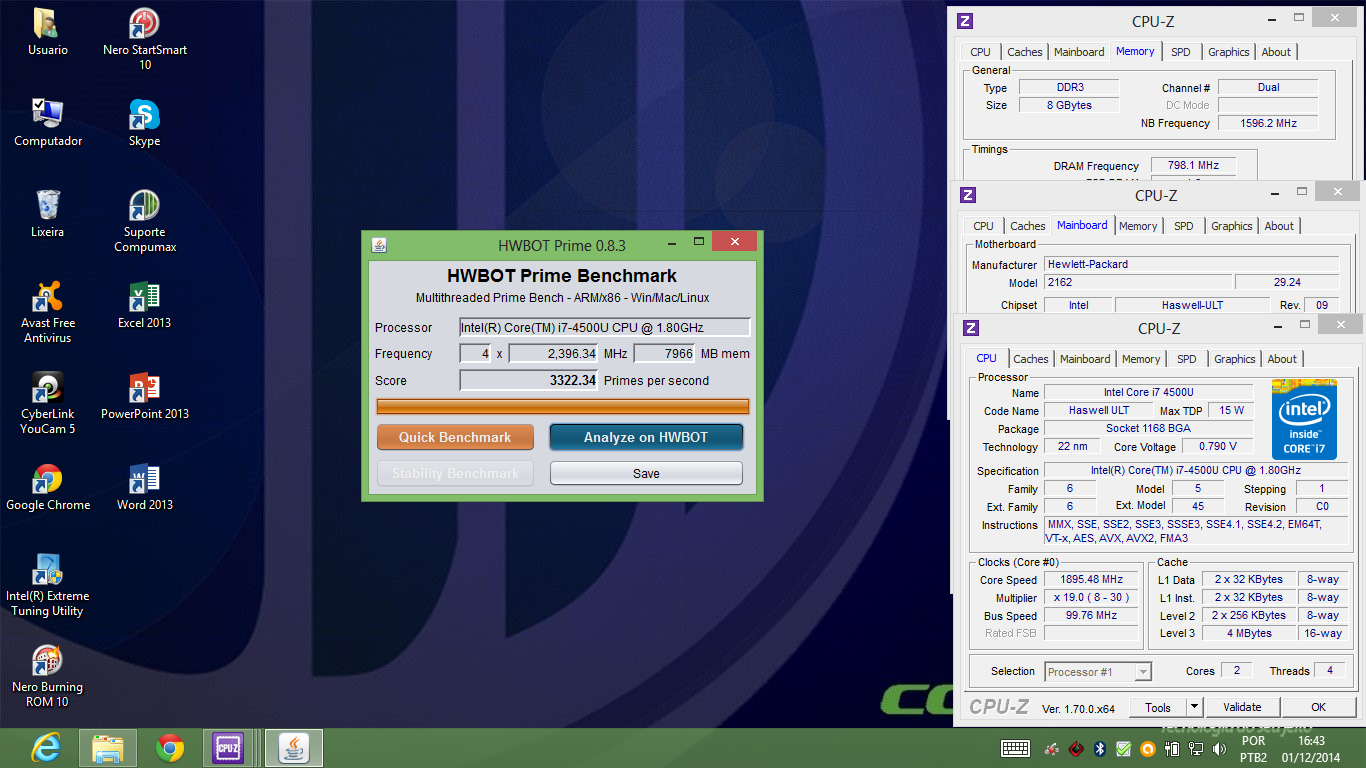
Task: Select CPU tab in front CPU-Z window
Action: tap(987, 358)
